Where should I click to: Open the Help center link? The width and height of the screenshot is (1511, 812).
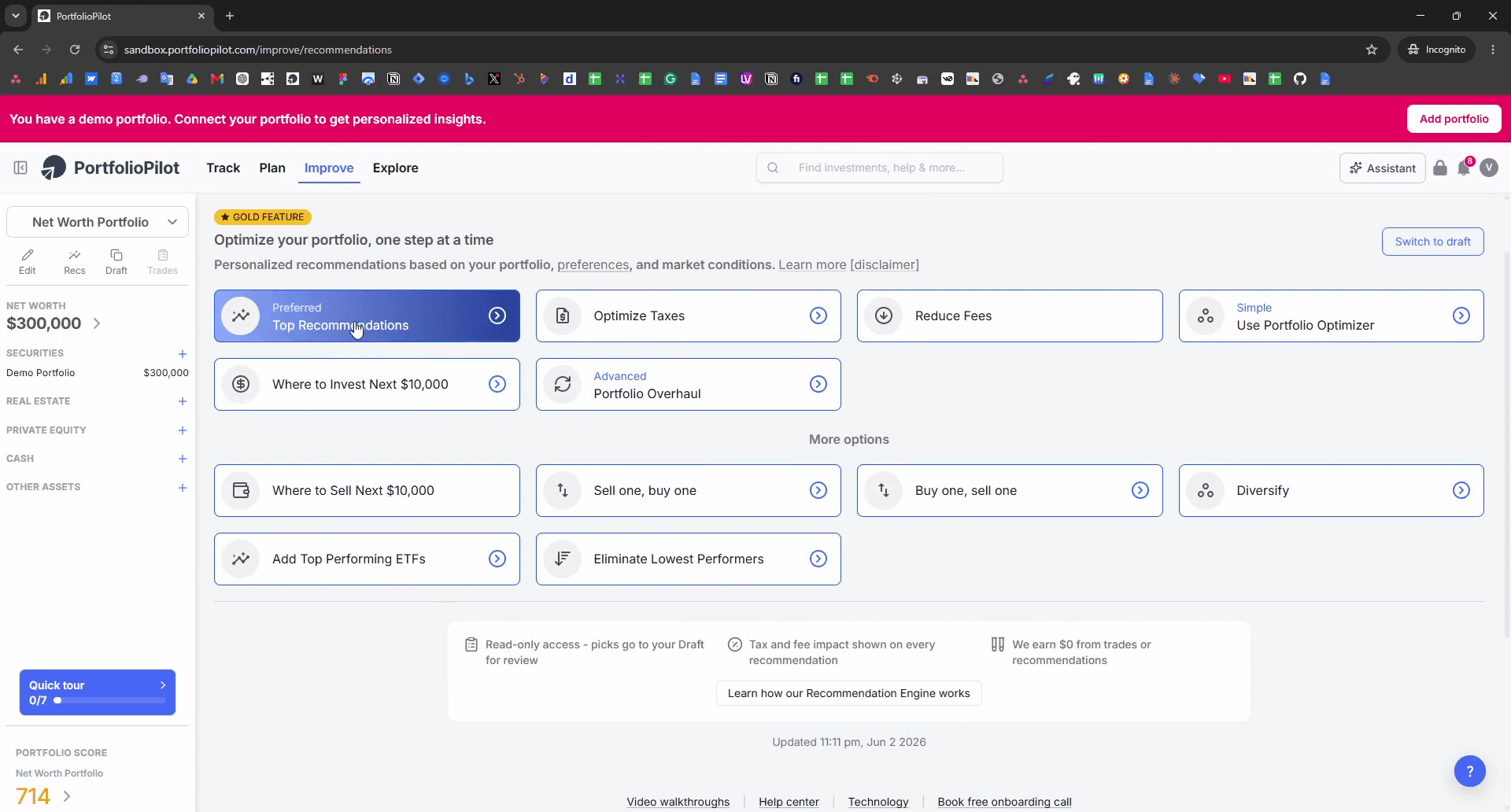pos(789,802)
